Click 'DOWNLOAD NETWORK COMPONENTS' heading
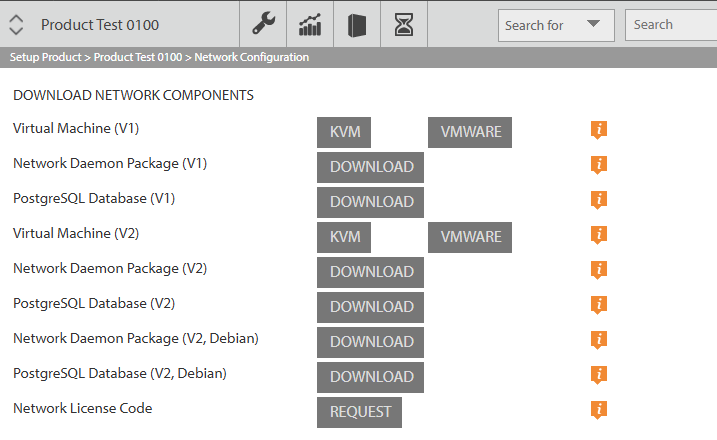 coord(133,95)
